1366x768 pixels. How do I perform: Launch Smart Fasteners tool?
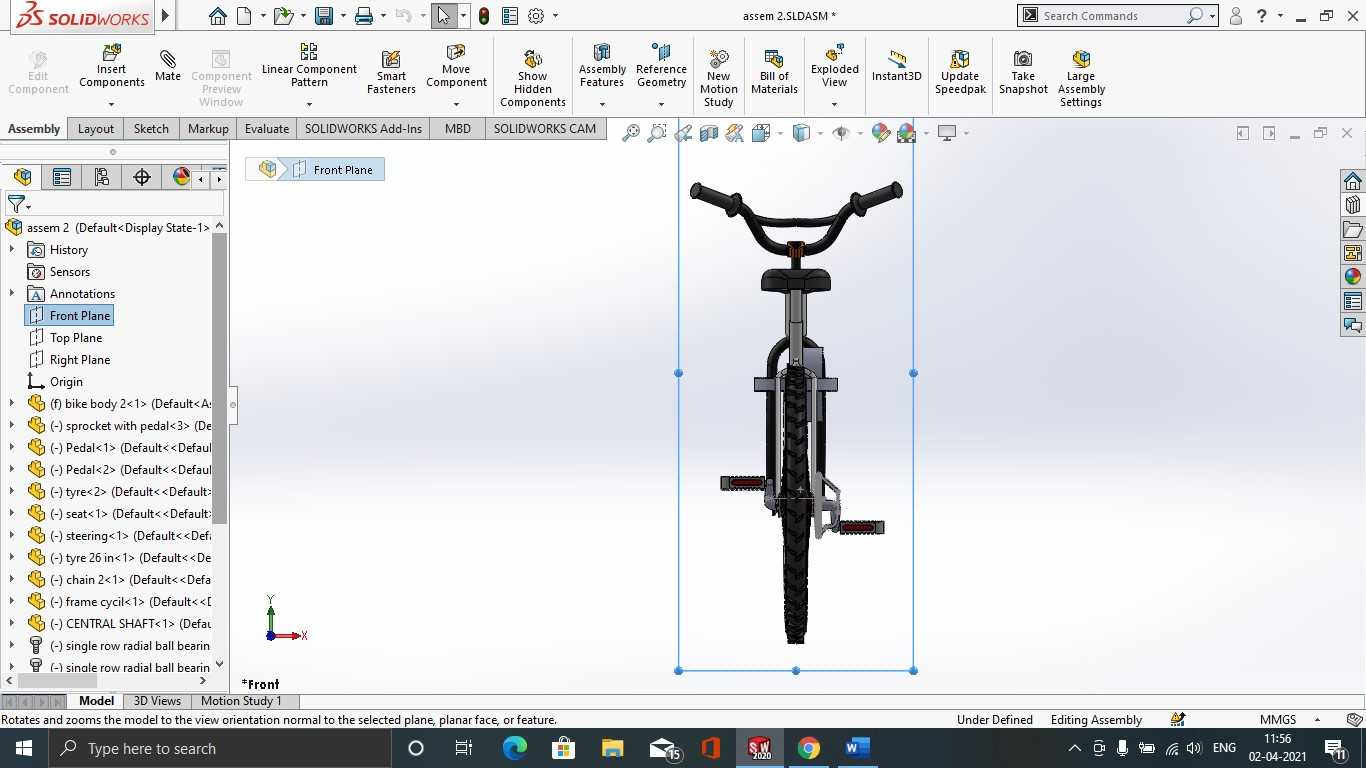[391, 72]
